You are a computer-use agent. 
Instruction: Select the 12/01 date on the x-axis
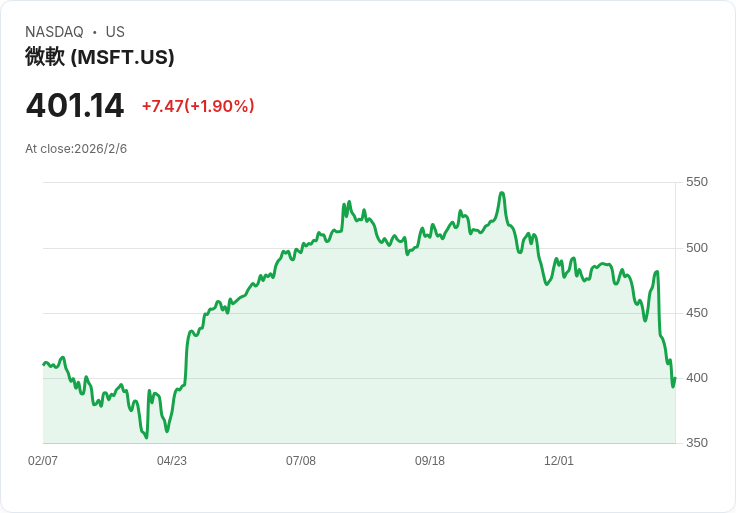[x=559, y=461]
